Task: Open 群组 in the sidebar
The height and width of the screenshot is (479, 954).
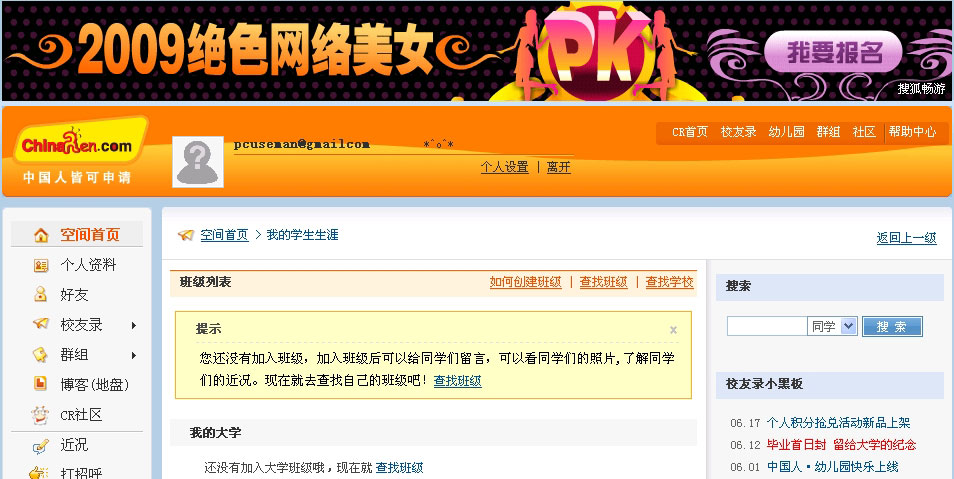Action: pos(74,354)
